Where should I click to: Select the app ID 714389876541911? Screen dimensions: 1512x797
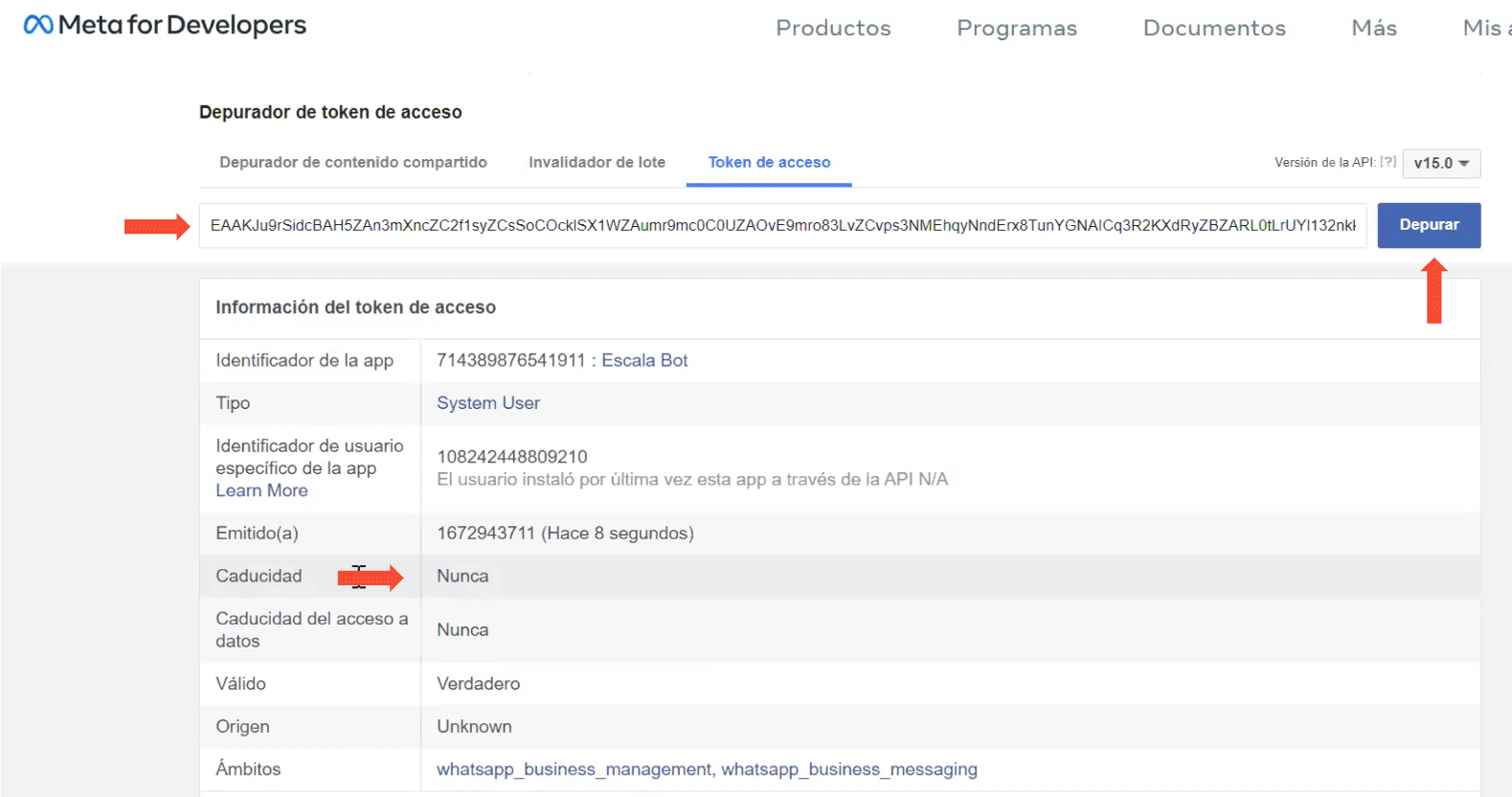tap(510, 360)
